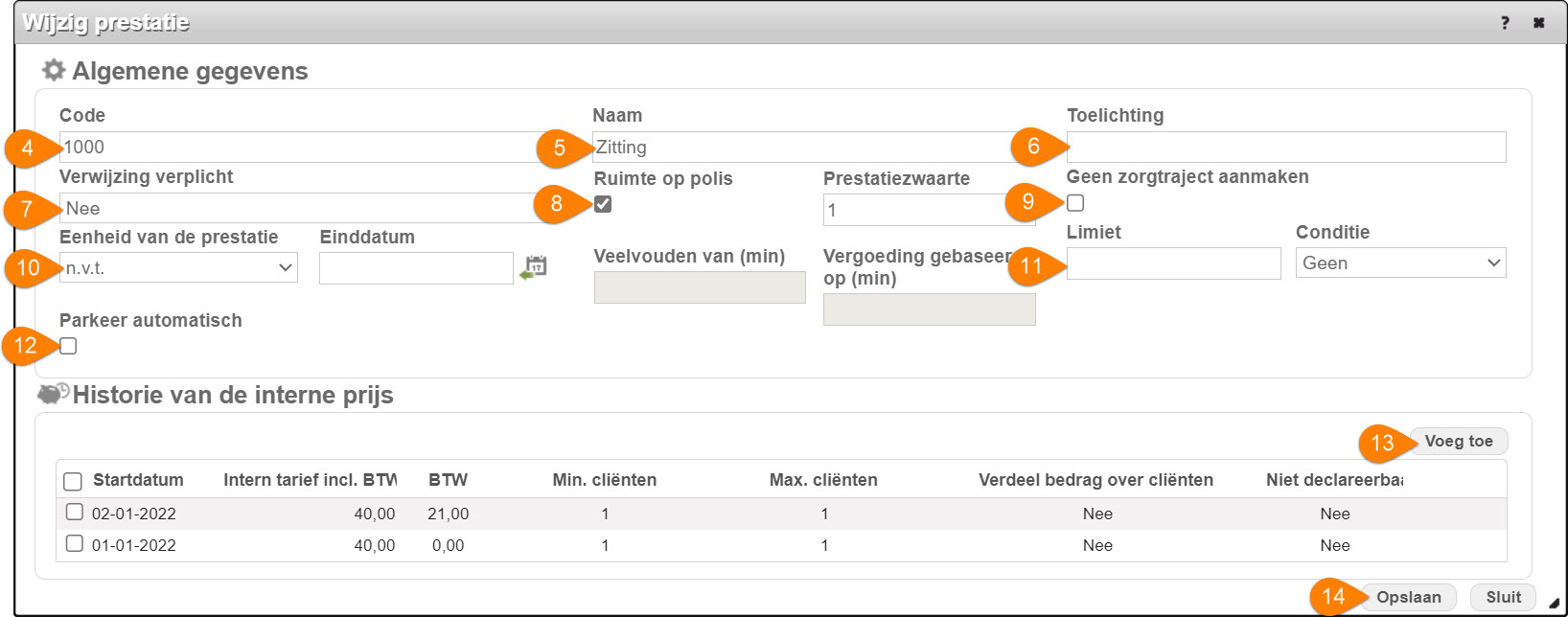Open the Einddatum calendar picker icon
1568x617 pixels.
(534, 267)
